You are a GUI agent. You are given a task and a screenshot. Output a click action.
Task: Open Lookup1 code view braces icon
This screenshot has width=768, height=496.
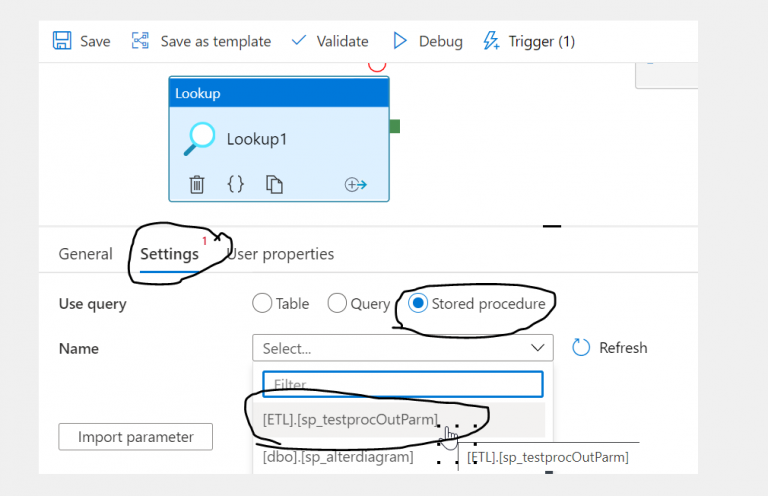235,184
